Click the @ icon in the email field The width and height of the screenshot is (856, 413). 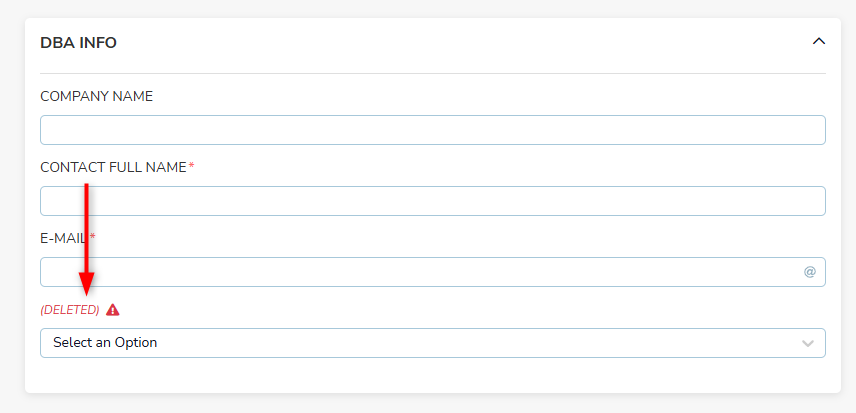tap(809, 272)
